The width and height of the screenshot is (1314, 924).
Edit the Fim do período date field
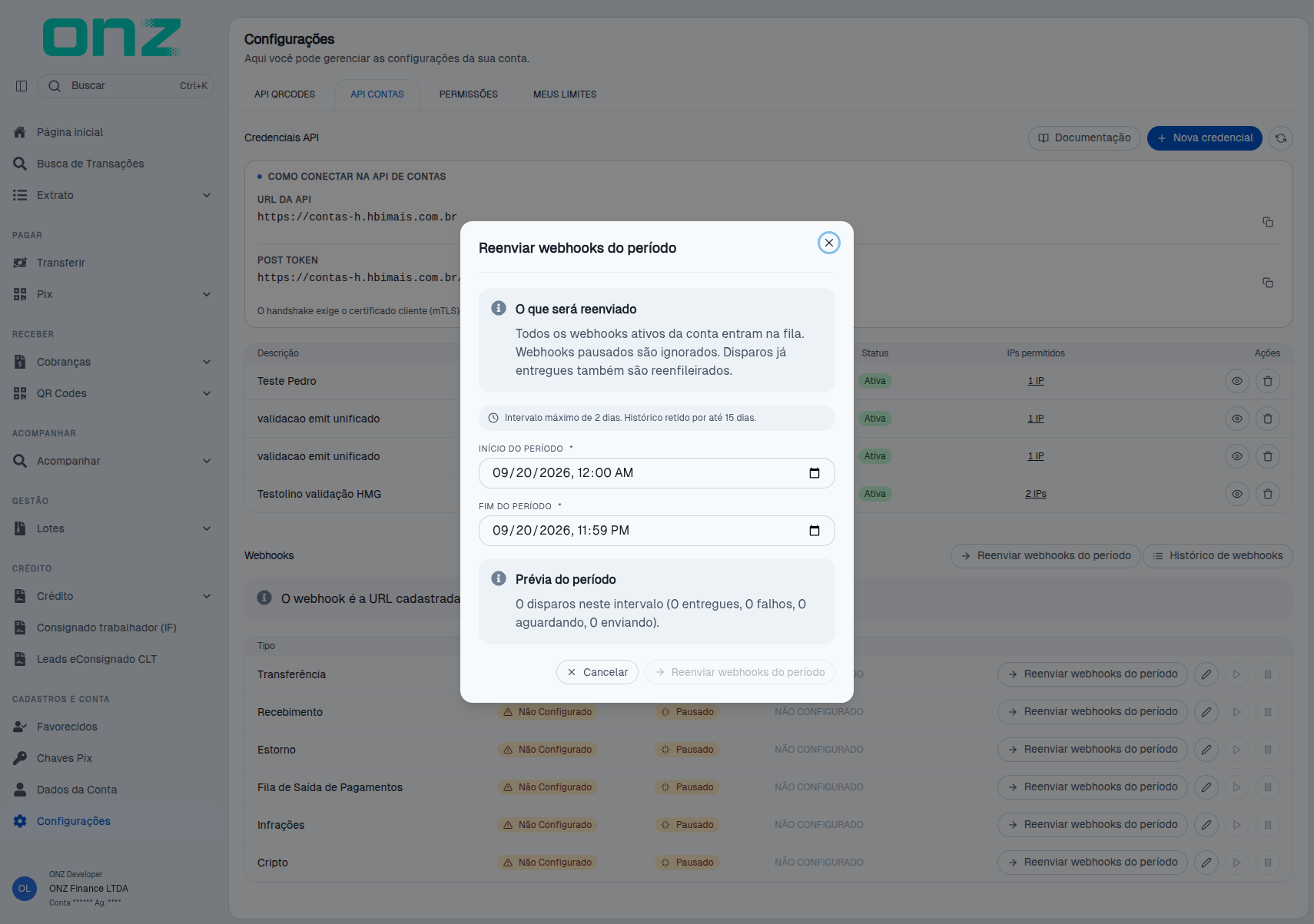656,531
